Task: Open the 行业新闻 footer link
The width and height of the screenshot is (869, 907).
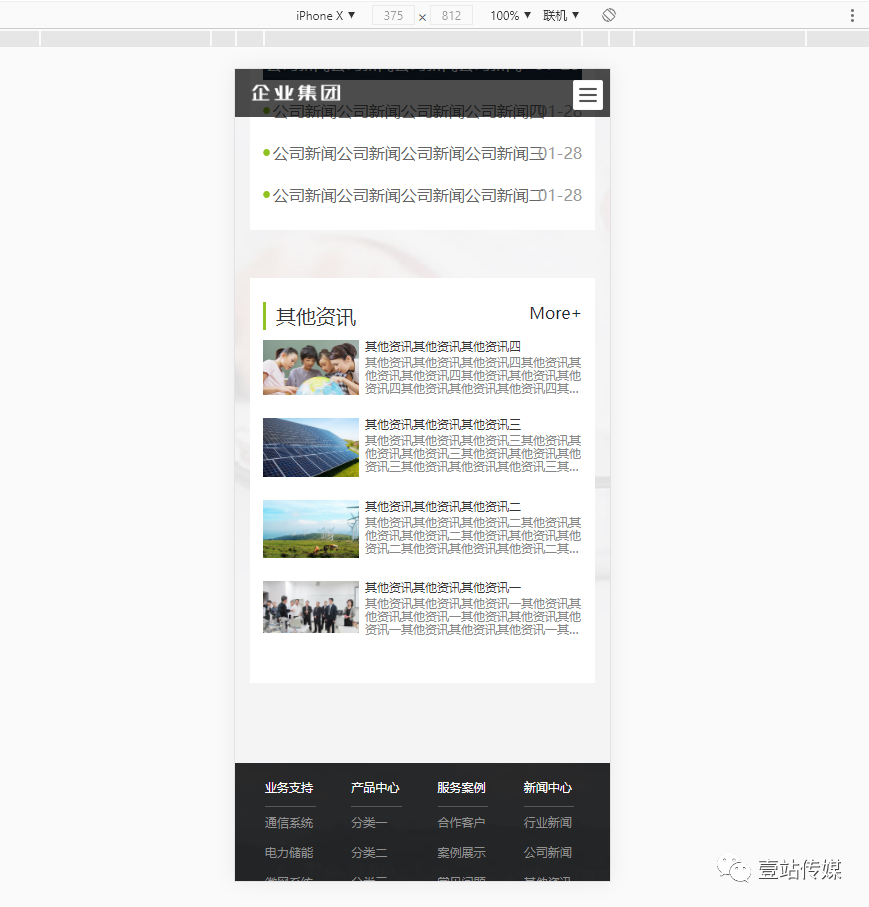Action: tap(546, 822)
